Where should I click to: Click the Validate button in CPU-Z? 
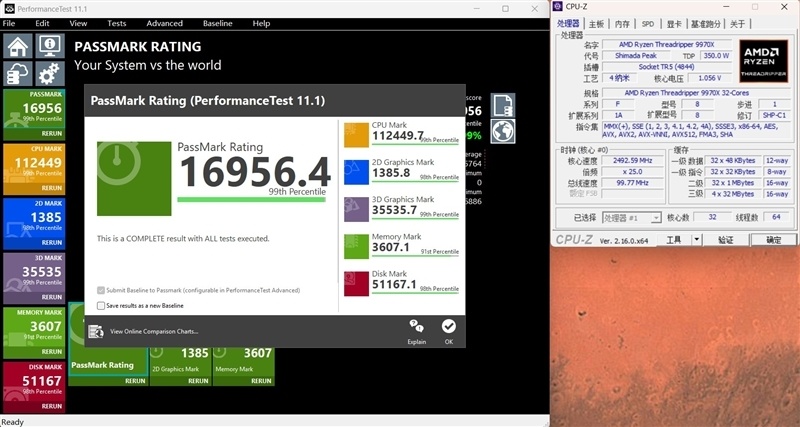(x=726, y=240)
